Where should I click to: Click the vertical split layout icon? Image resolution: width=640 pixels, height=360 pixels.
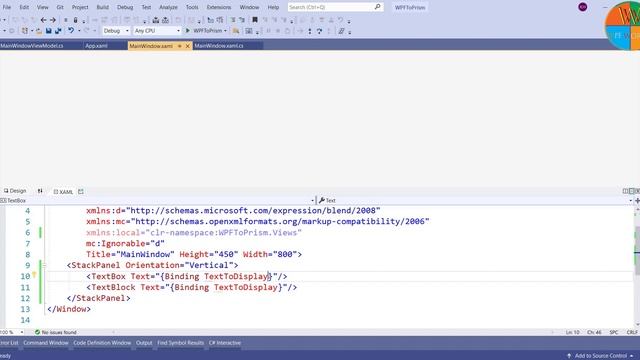(625, 191)
